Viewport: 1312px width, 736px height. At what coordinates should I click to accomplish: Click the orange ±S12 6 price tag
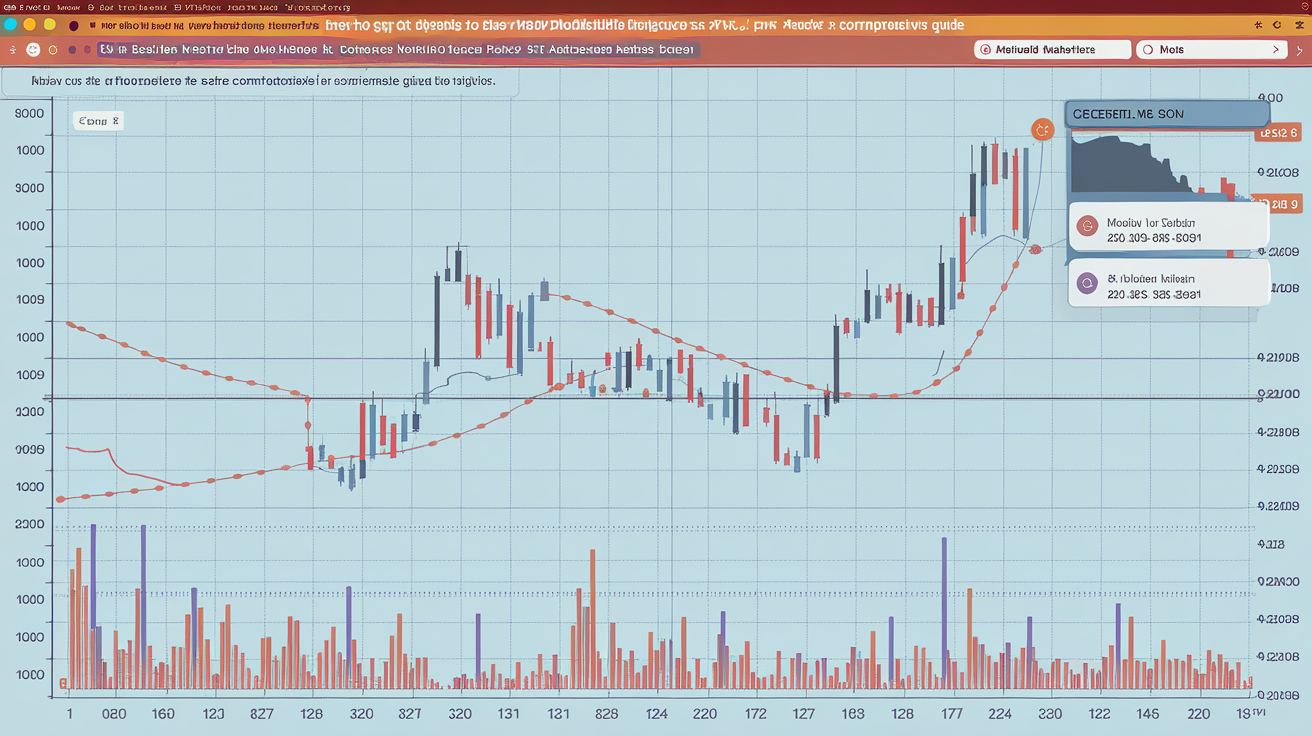point(1277,131)
